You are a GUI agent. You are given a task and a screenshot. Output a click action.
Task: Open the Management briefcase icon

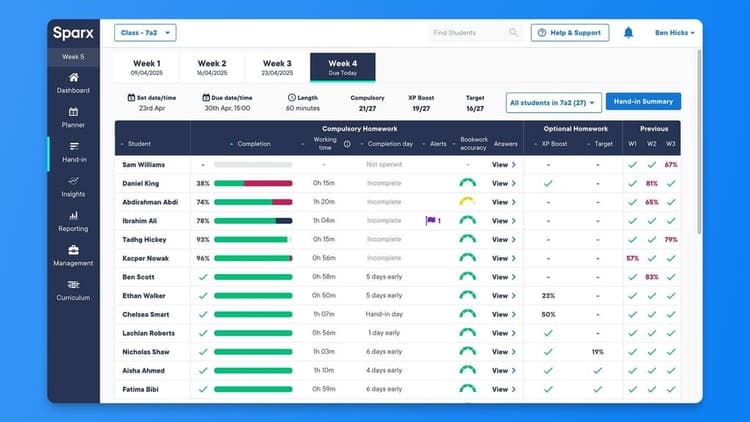coord(73,250)
